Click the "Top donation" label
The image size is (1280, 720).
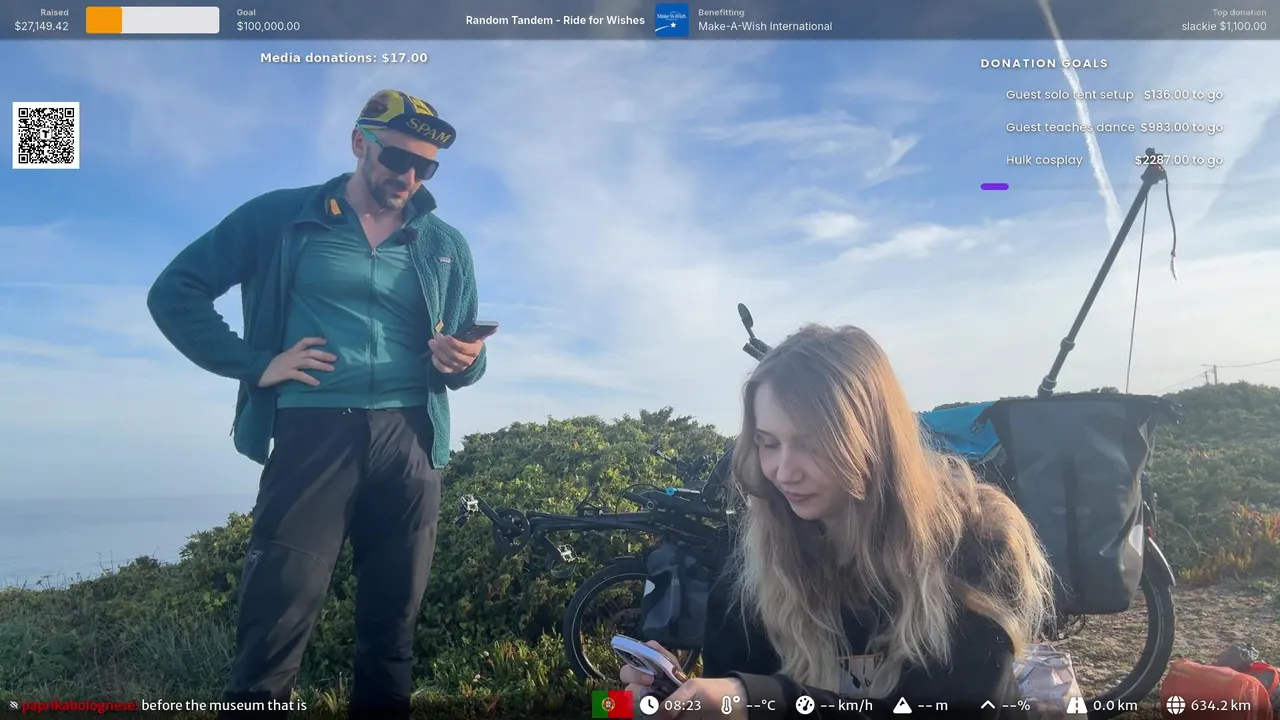coord(1240,12)
